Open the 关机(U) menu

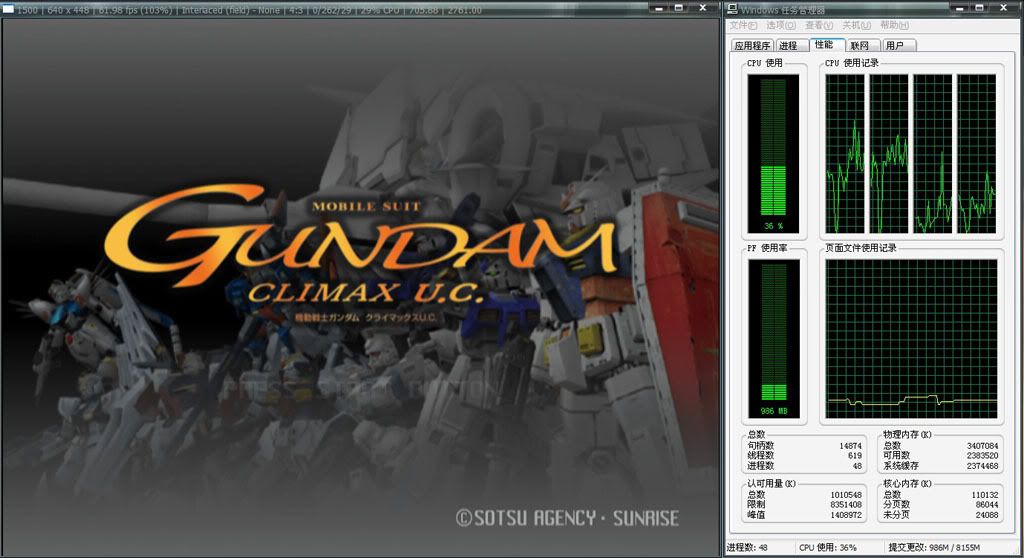click(x=857, y=25)
